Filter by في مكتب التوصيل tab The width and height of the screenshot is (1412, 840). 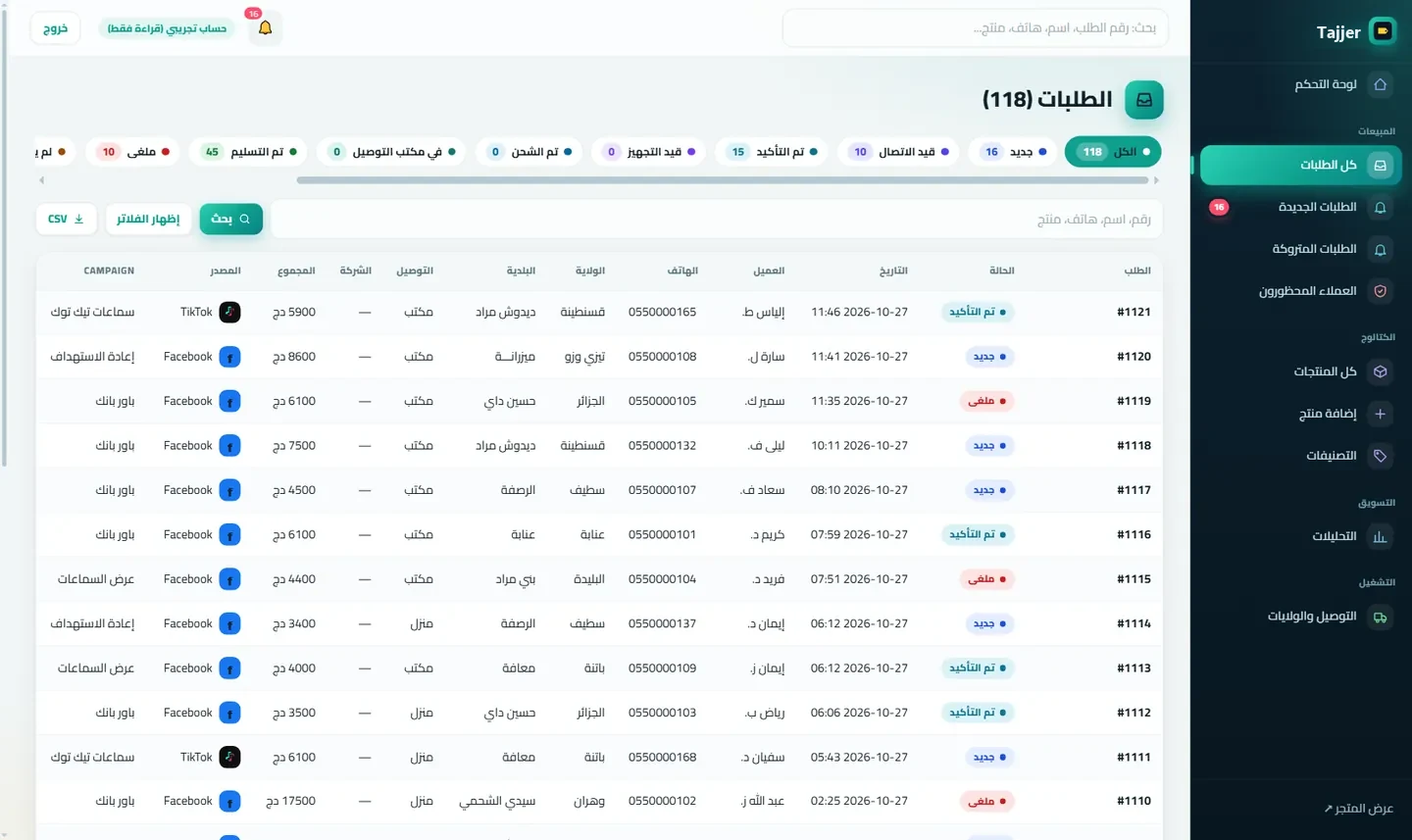coord(392,152)
